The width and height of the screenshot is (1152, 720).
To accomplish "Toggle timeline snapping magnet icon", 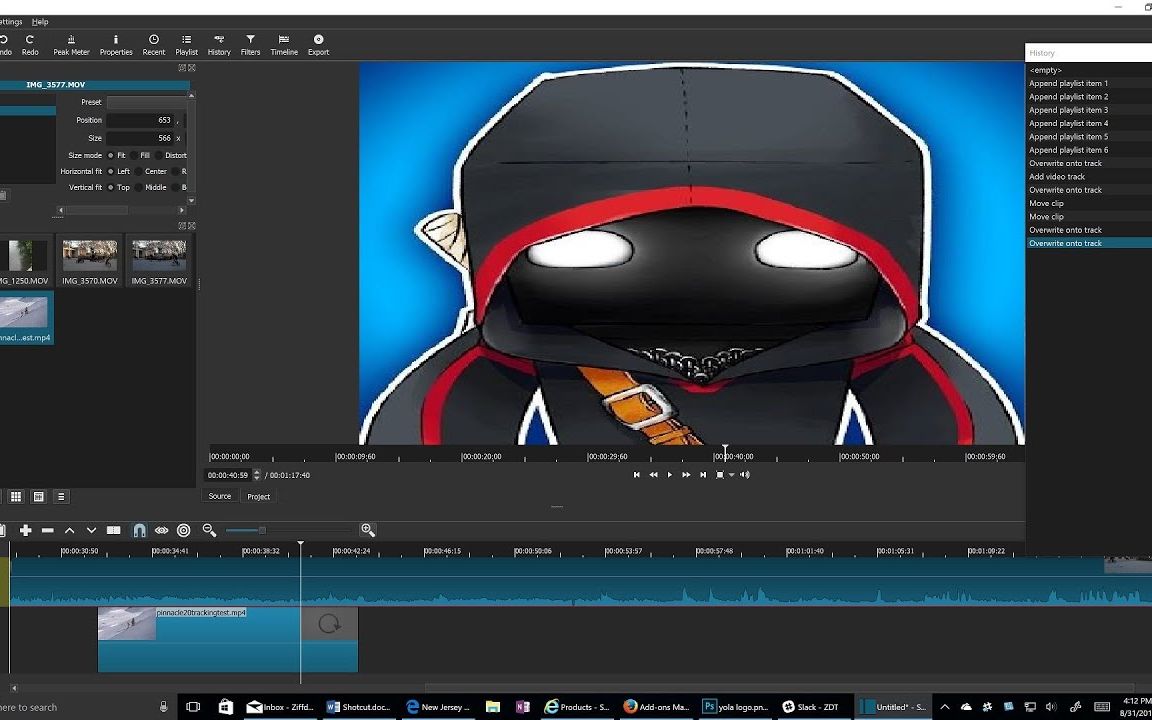I will (x=139, y=530).
